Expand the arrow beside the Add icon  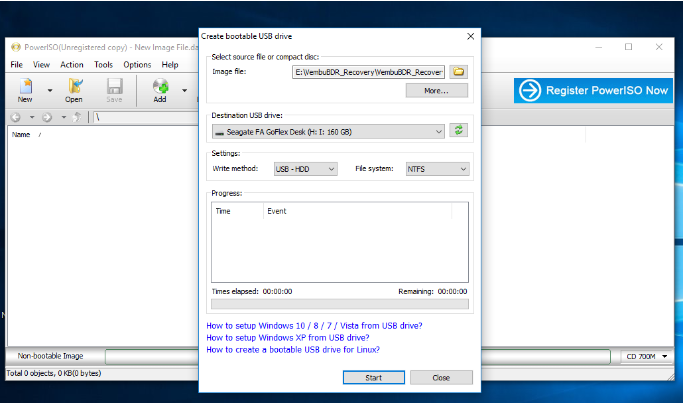tap(184, 91)
